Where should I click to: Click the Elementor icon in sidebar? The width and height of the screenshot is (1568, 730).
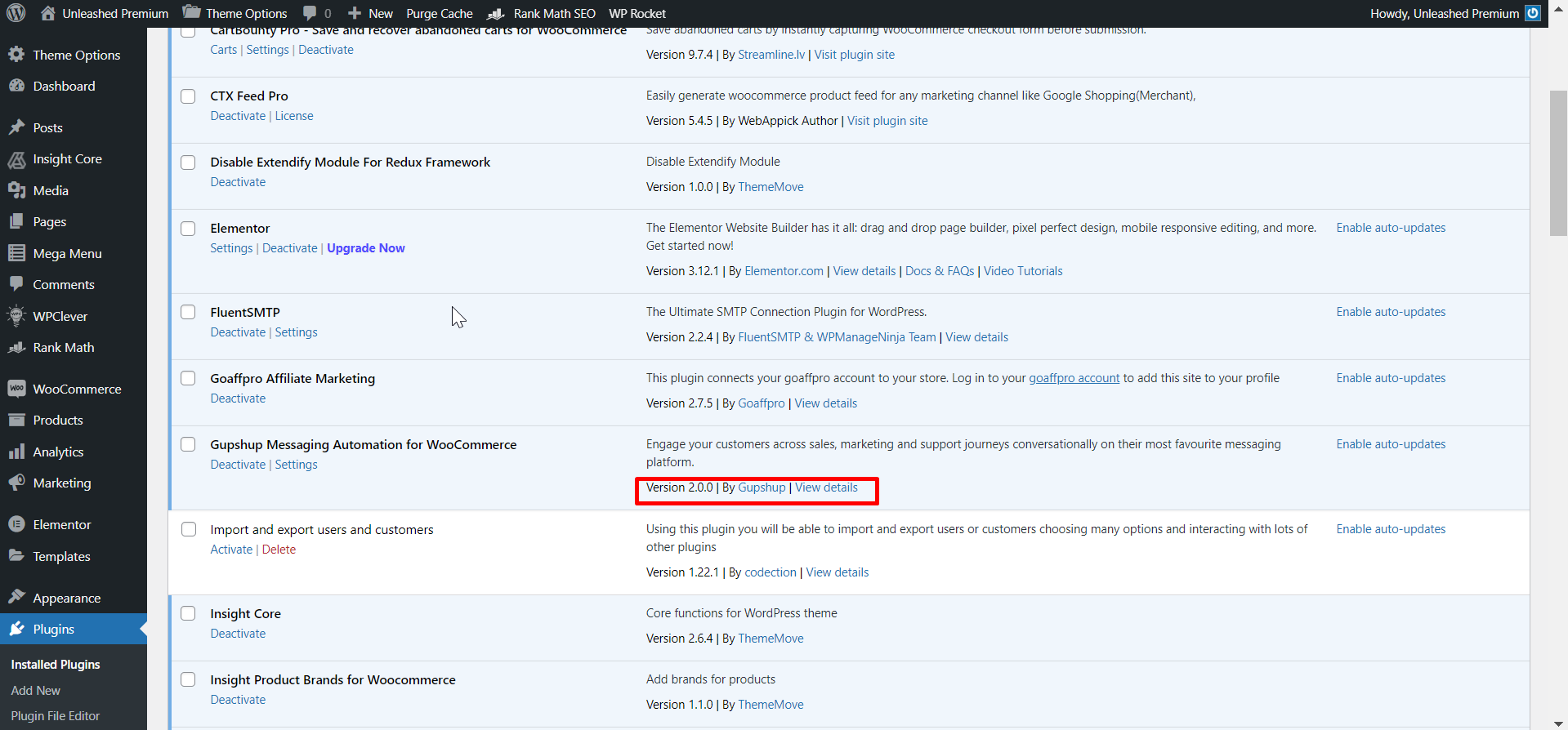pyautogui.click(x=16, y=524)
